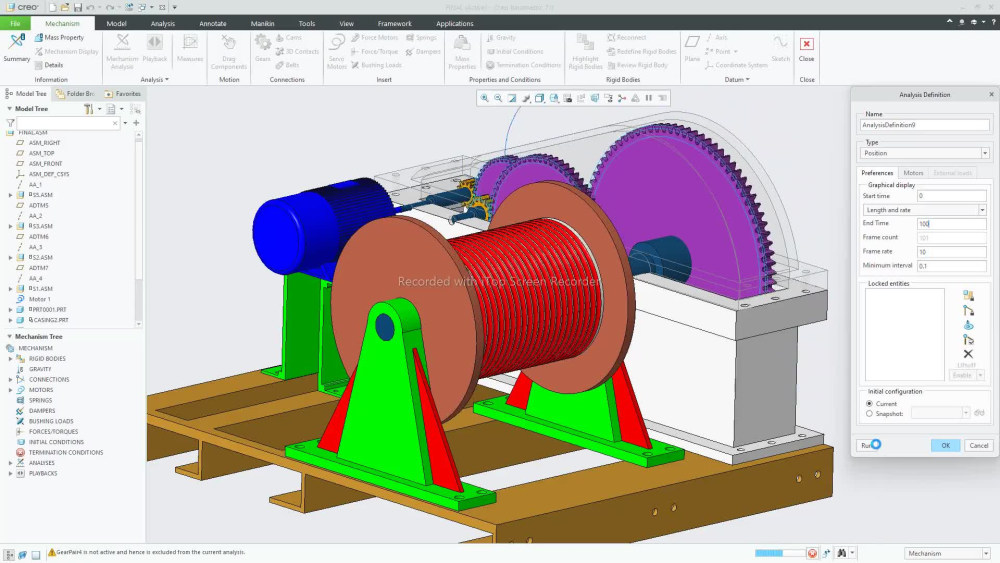This screenshot has height=563, width=1000.
Task: Click the Frame rate input field
Action: coord(952,252)
